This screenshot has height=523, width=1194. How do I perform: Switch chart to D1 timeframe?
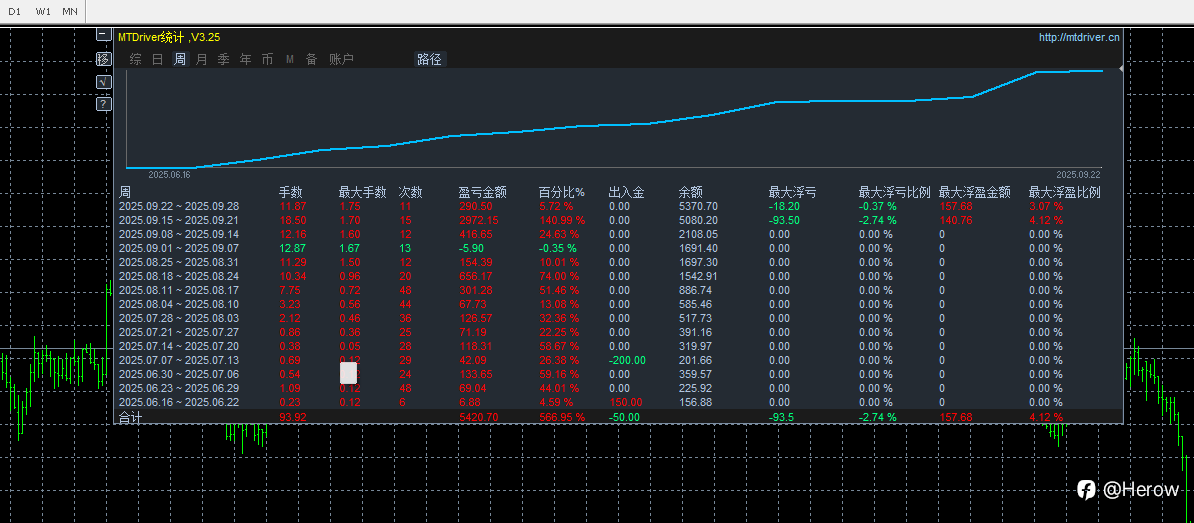(x=15, y=11)
